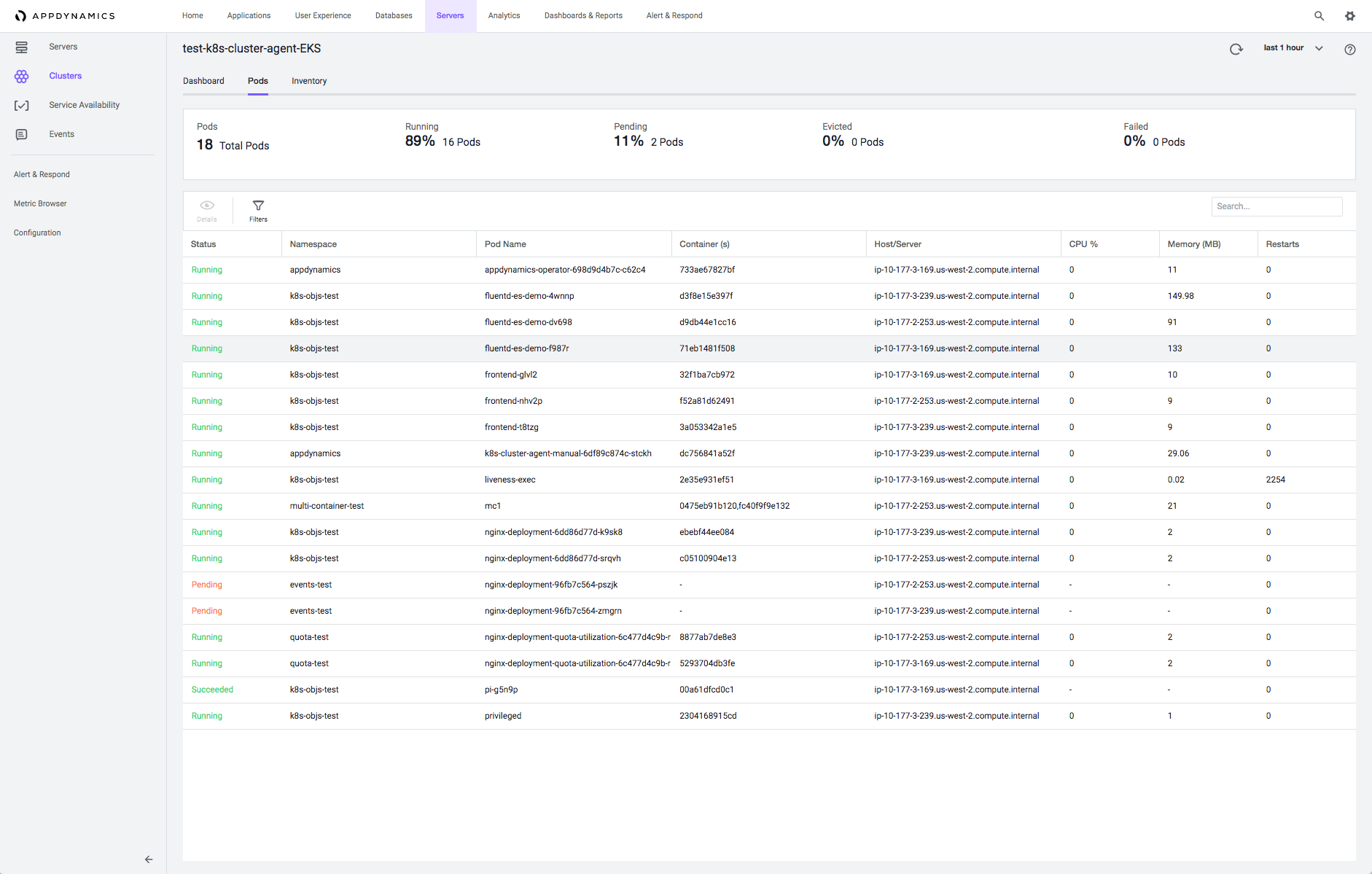Click the AppDynamics logo
This screenshot has height=874, width=1372.
click(65, 15)
